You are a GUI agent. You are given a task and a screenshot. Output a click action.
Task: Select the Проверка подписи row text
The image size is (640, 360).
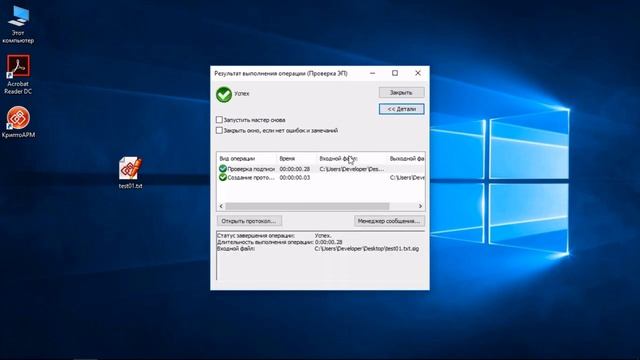tap(251, 169)
